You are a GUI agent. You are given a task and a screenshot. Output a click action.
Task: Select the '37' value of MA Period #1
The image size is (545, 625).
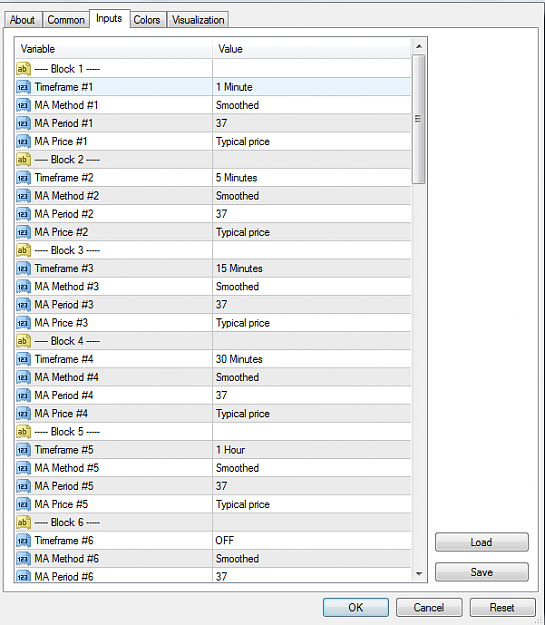(222, 124)
